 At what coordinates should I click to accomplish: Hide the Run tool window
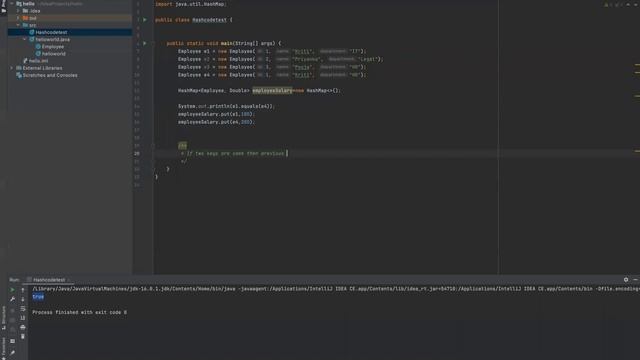pos(636,280)
